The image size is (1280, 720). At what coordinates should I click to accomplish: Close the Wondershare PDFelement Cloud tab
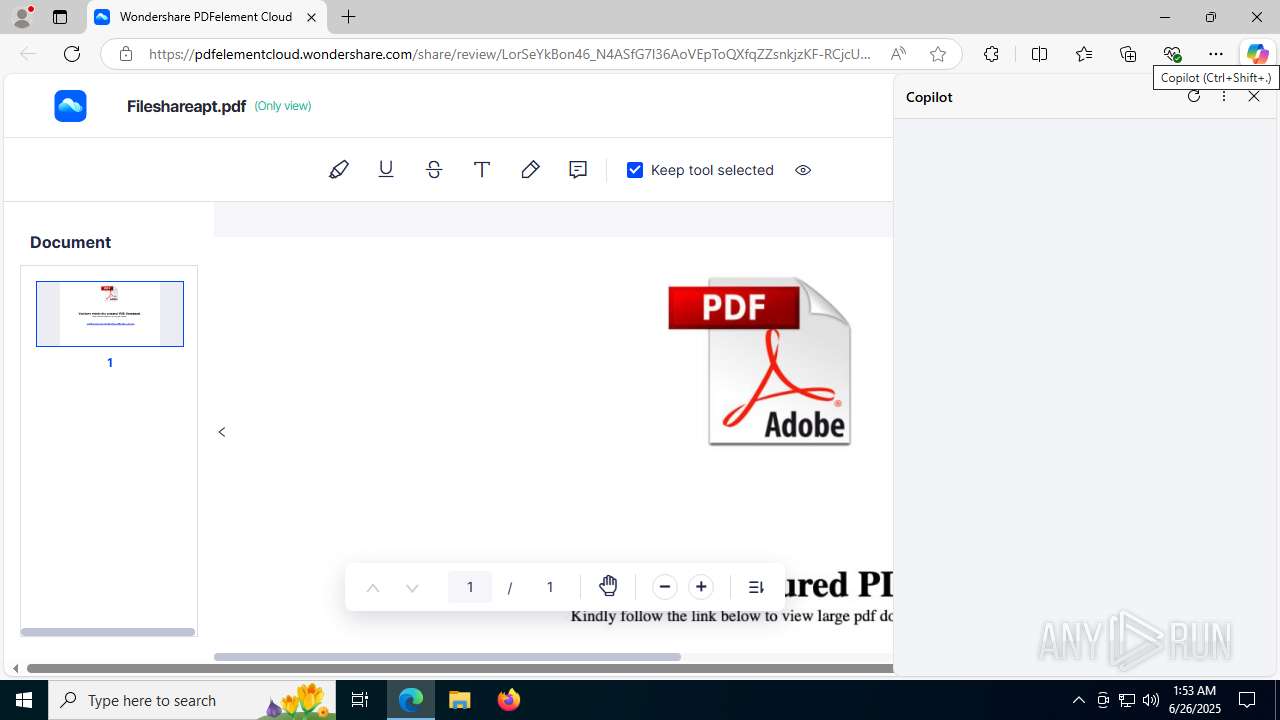click(311, 17)
